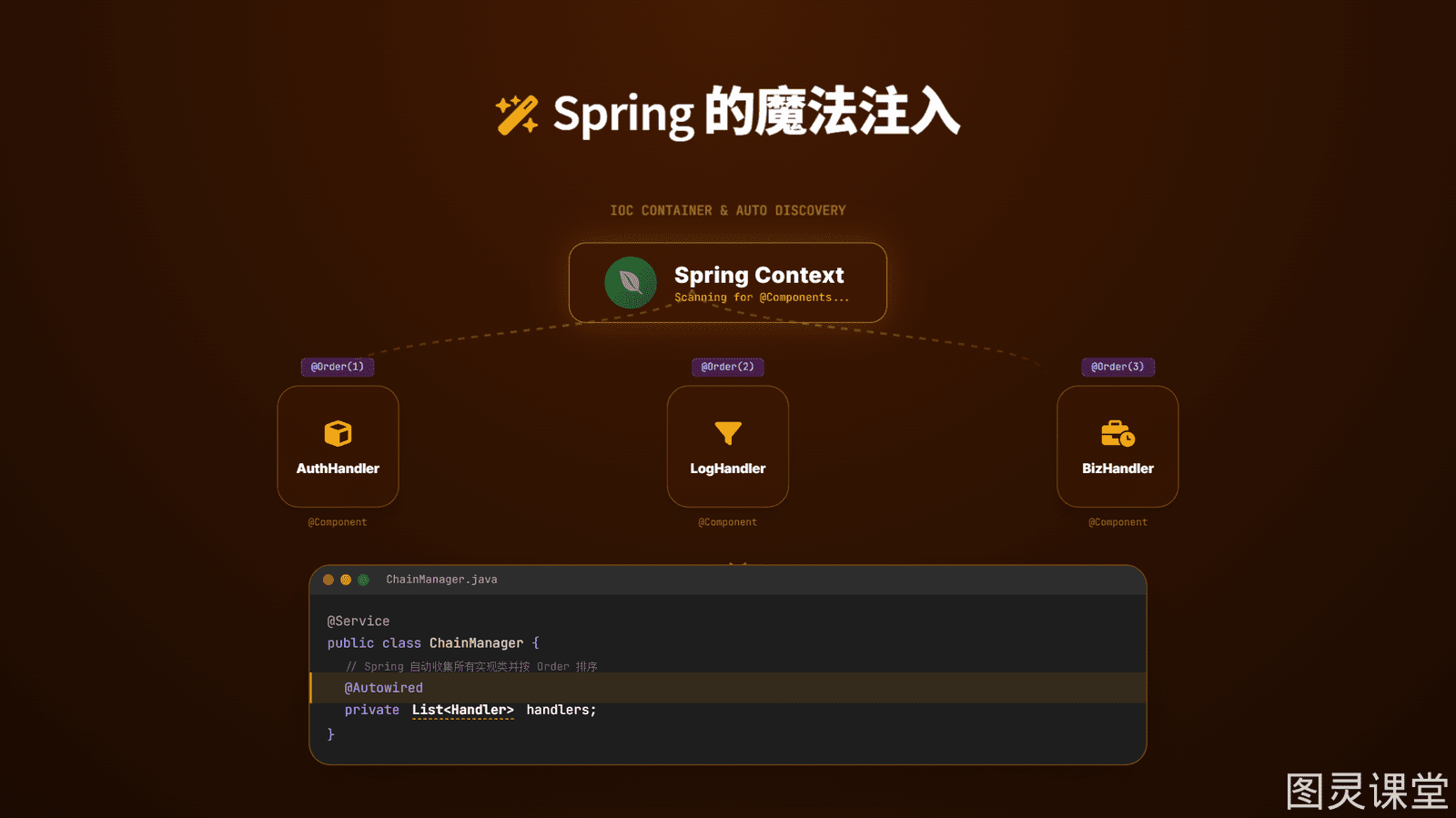
Task: Click the "// Spring" code comment line
Action: [x=471, y=667]
